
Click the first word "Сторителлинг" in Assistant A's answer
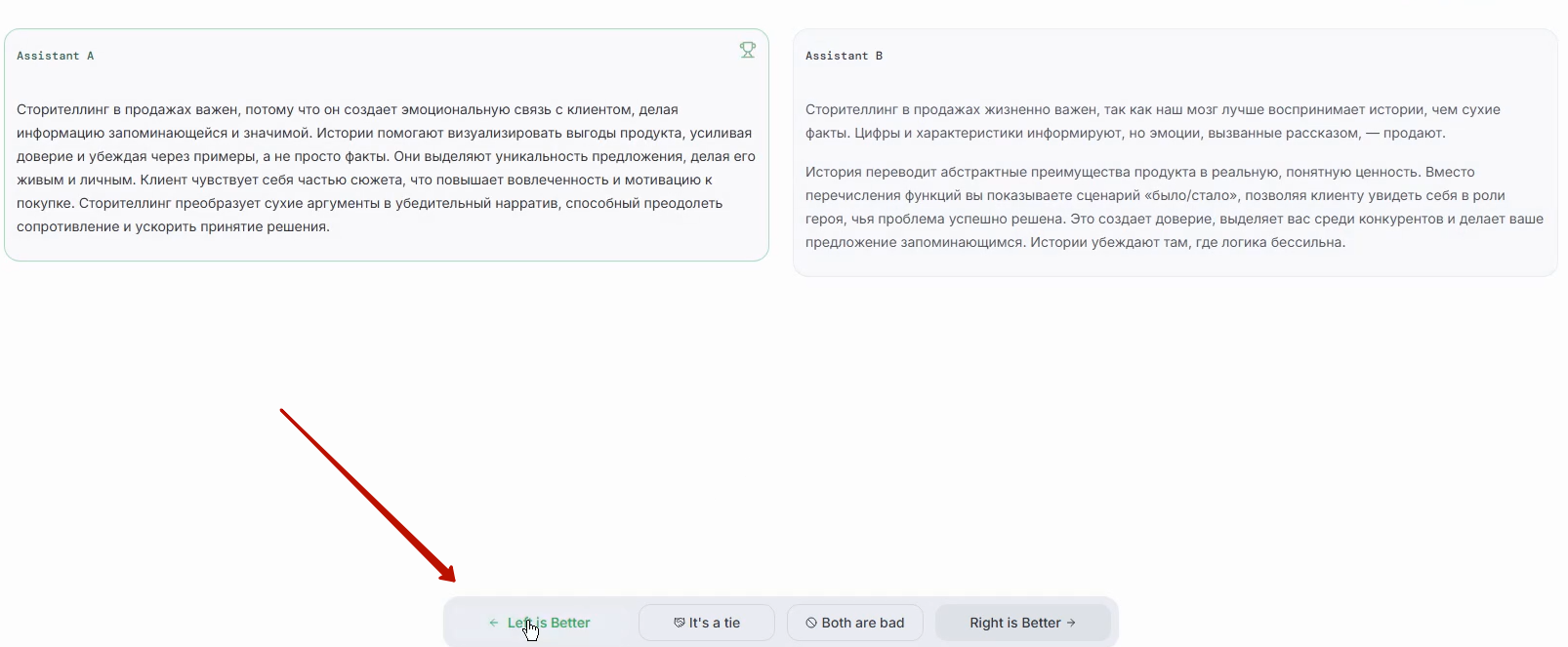tap(62, 109)
